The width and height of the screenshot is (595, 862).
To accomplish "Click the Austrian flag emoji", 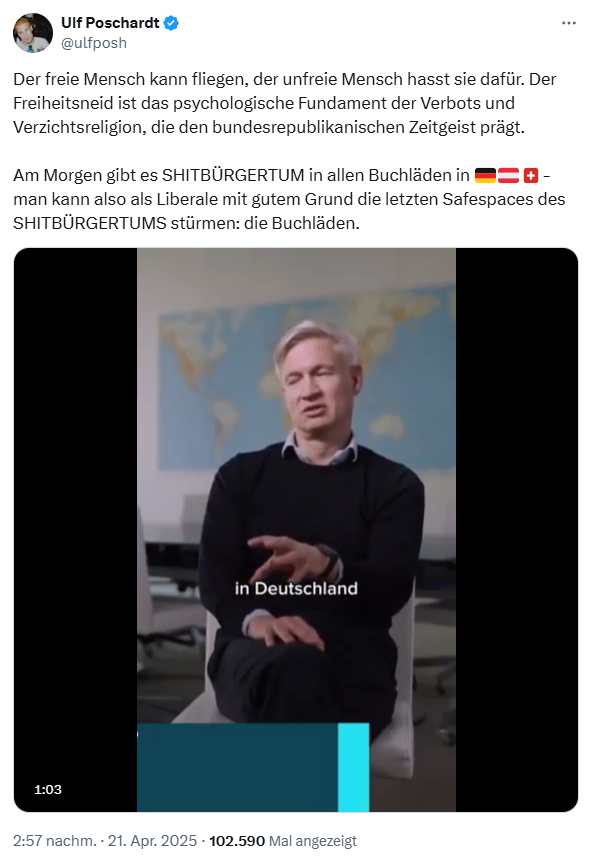I will [508, 175].
